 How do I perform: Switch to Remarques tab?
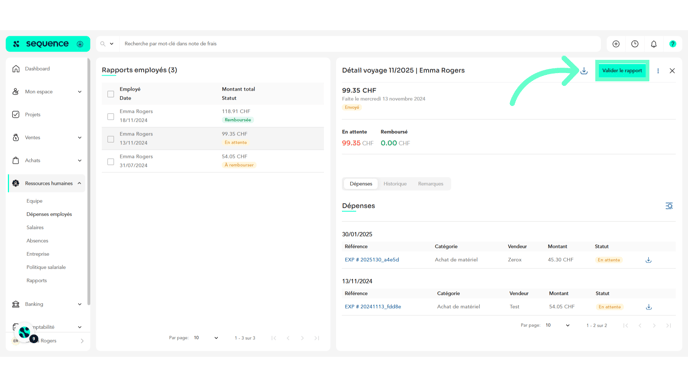430,184
